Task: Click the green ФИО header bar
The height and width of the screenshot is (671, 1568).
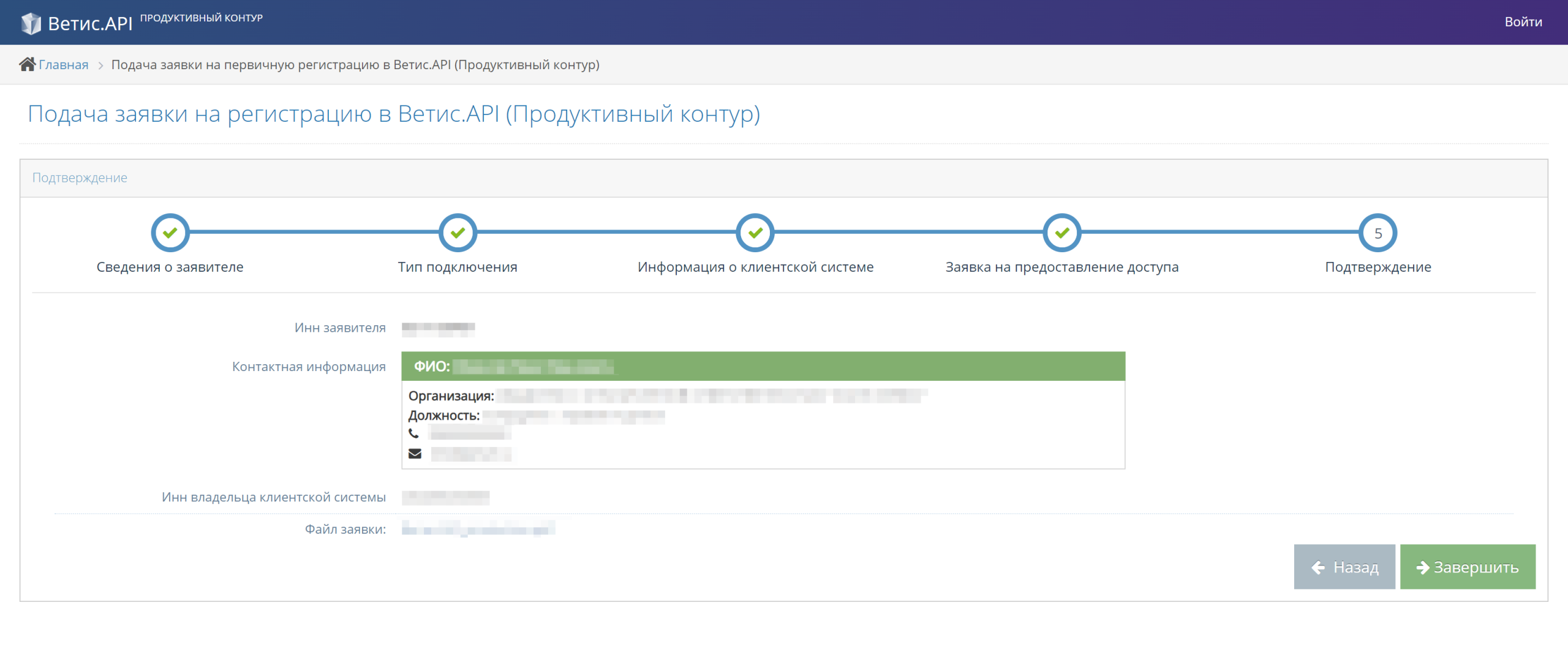Action: (763, 366)
